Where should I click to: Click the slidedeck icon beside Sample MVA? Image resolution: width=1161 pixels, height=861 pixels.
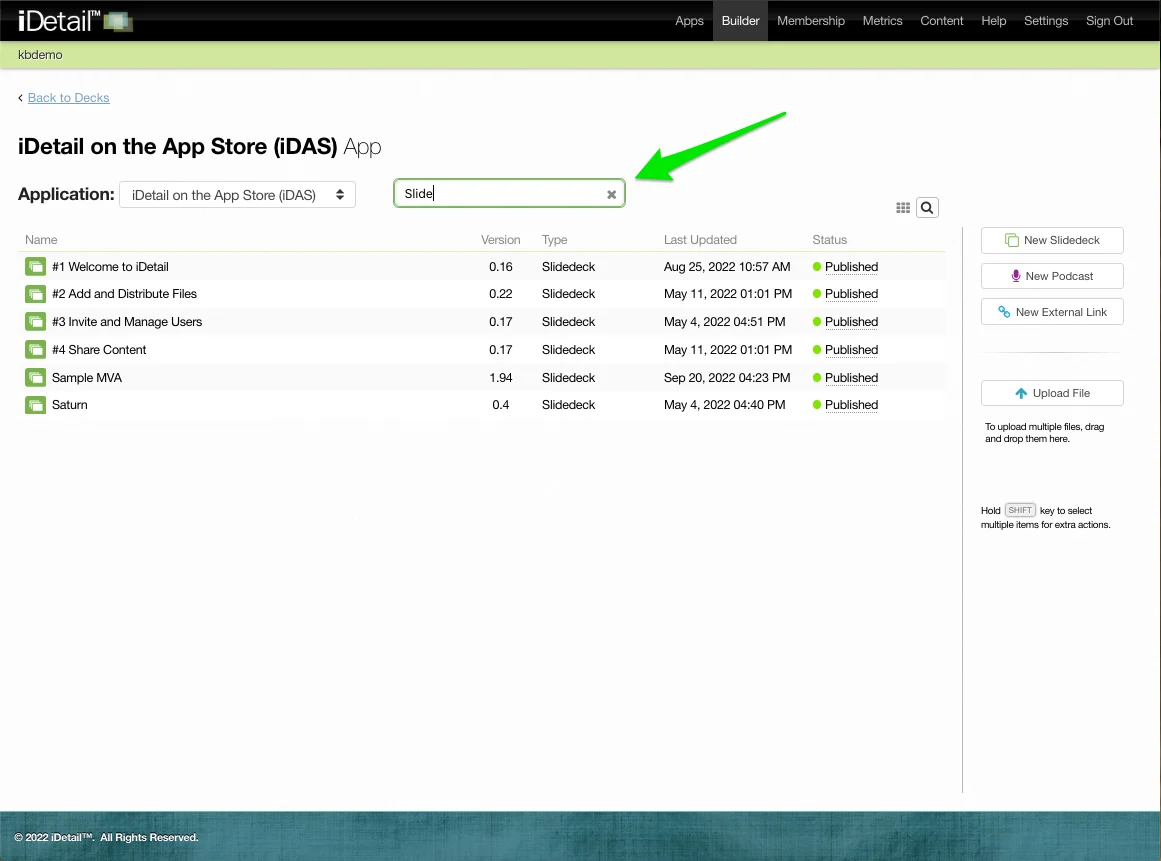pos(36,378)
